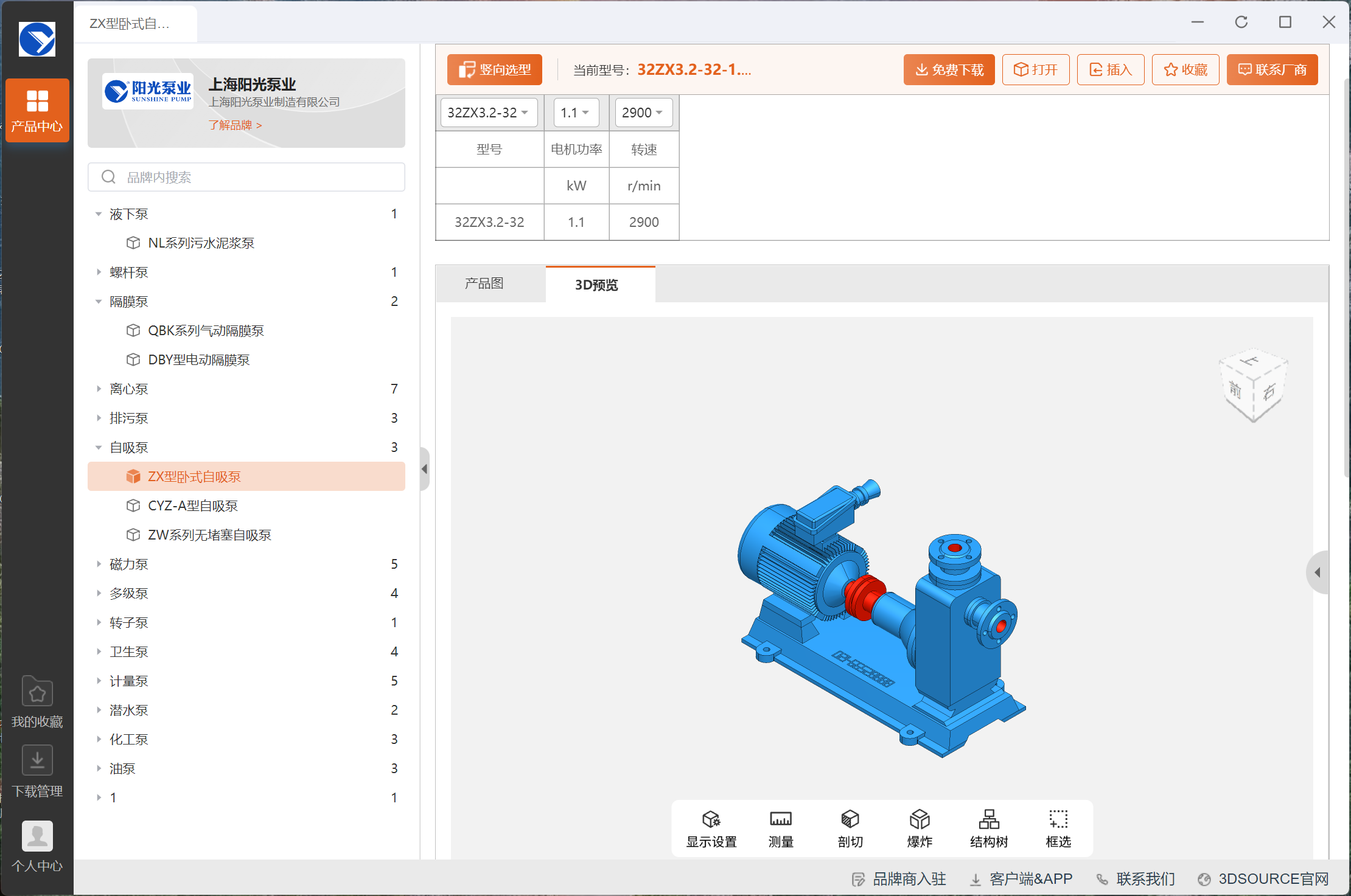Toggle 竖向选型 vertical selection mode
Image resolution: width=1351 pixels, height=896 pixels.
click(x=494, y=70)
